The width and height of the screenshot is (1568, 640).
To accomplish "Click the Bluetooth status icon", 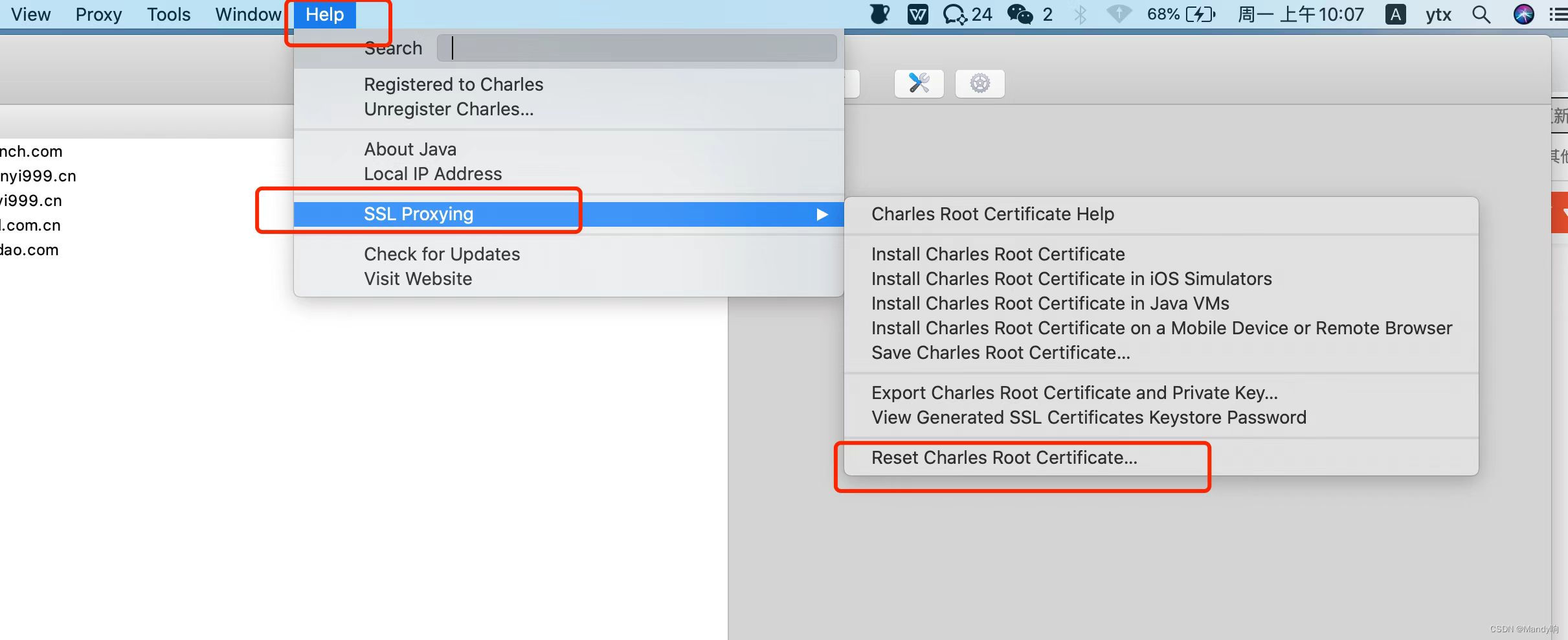I will (x=1080, y=14).
